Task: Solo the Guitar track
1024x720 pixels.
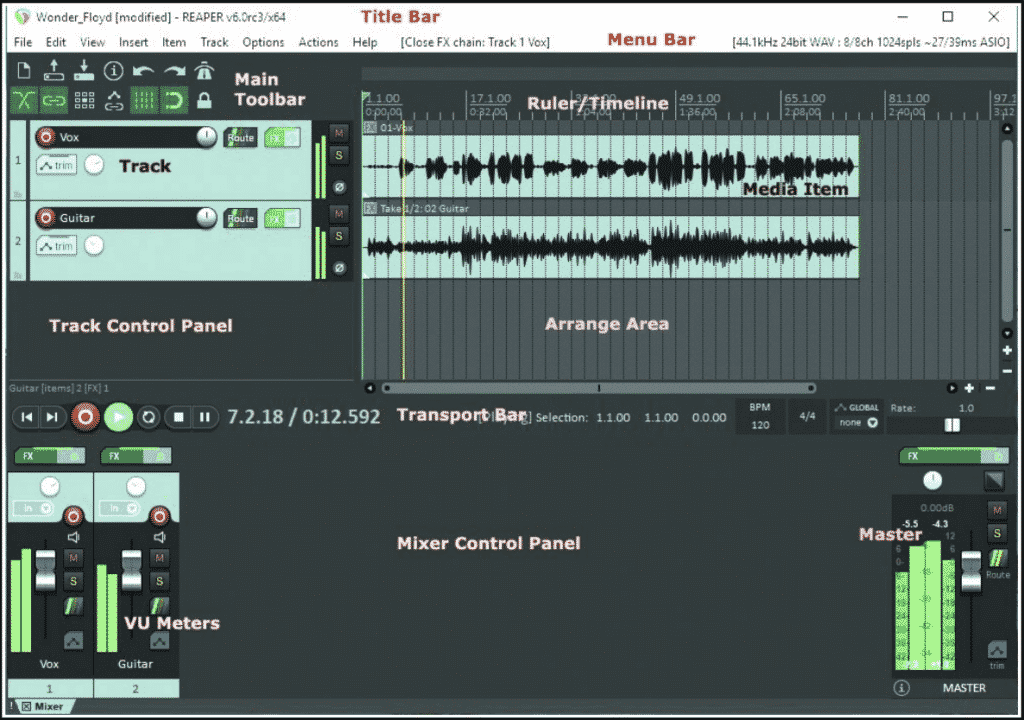Action: click(x=338, y=235)
